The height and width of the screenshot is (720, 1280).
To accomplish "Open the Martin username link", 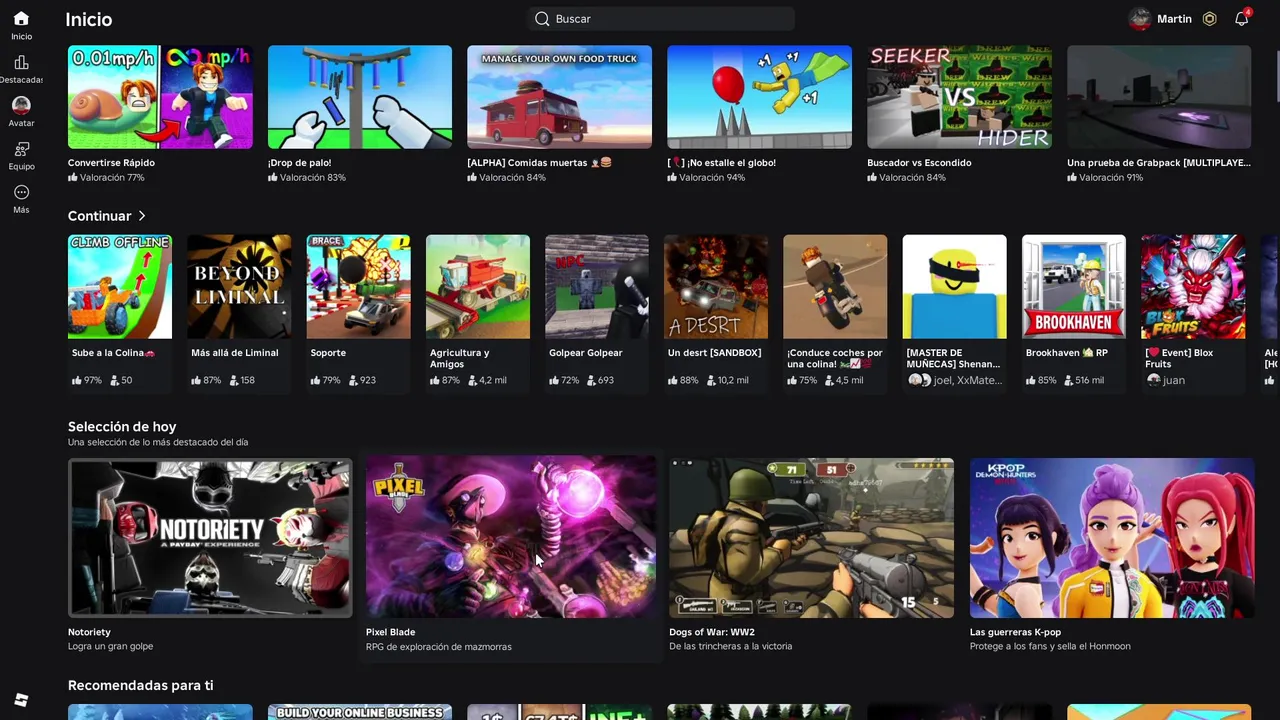I will pyautogui.click(x=1174, y=19).
